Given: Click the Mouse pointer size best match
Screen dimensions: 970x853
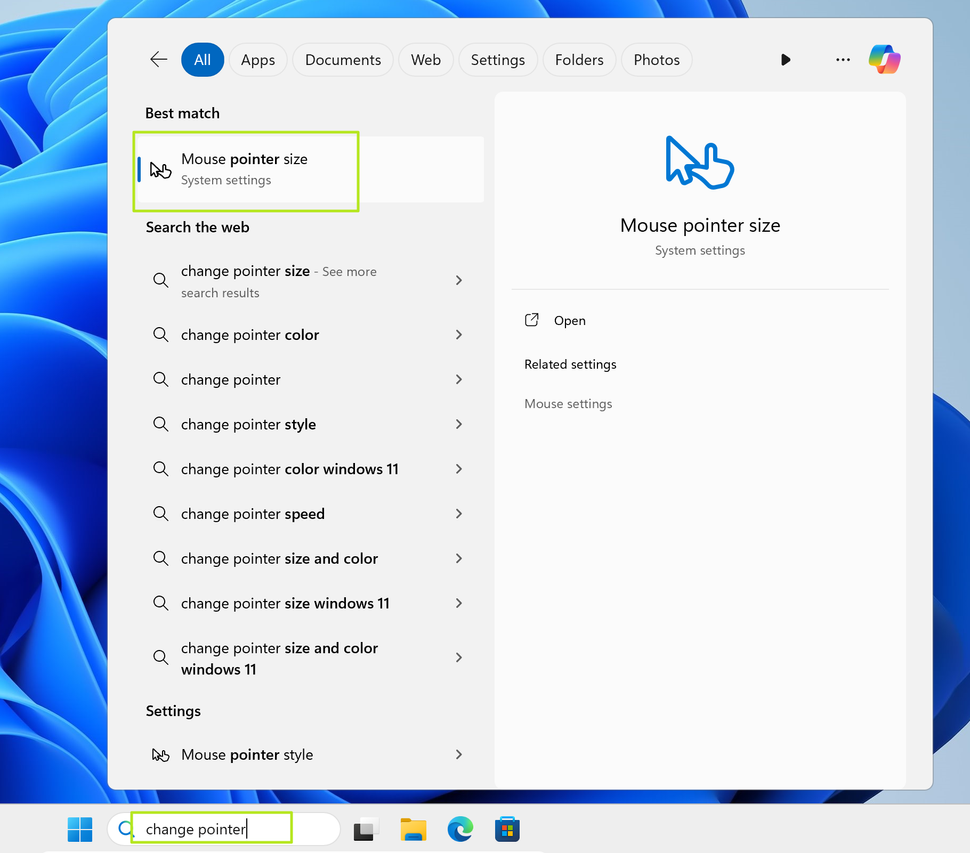Looking at the screenshot, I should click(x=245, y=170).
